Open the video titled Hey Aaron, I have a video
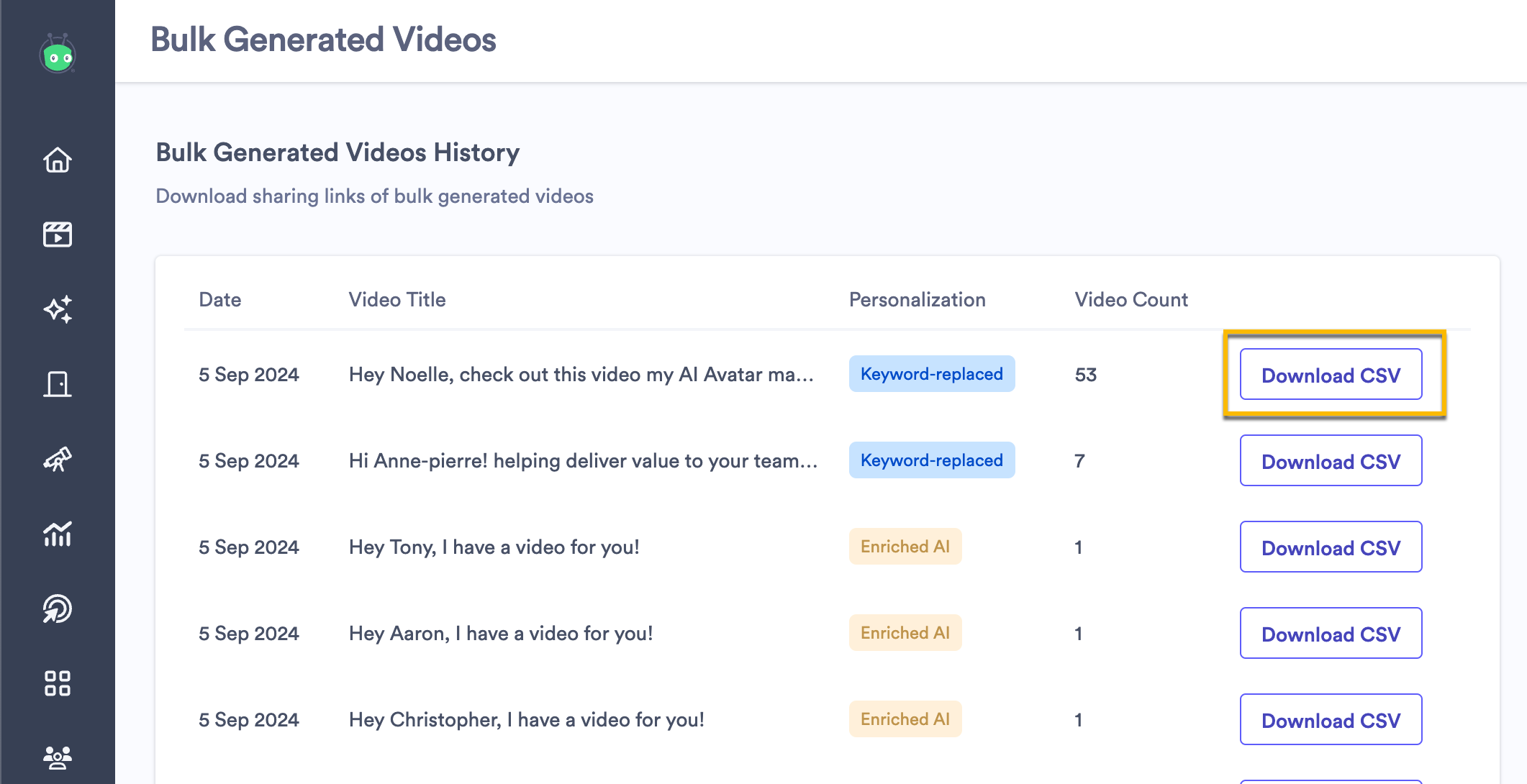The width and height of the screenshot is (1527, 784). pyautogui.click(x=500, y=633)
